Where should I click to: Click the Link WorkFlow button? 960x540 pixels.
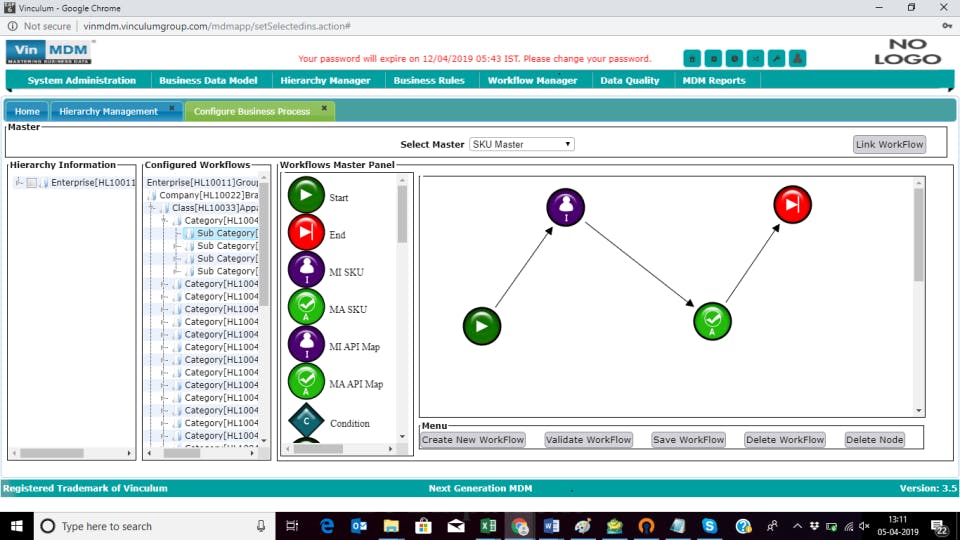(889, 144)
